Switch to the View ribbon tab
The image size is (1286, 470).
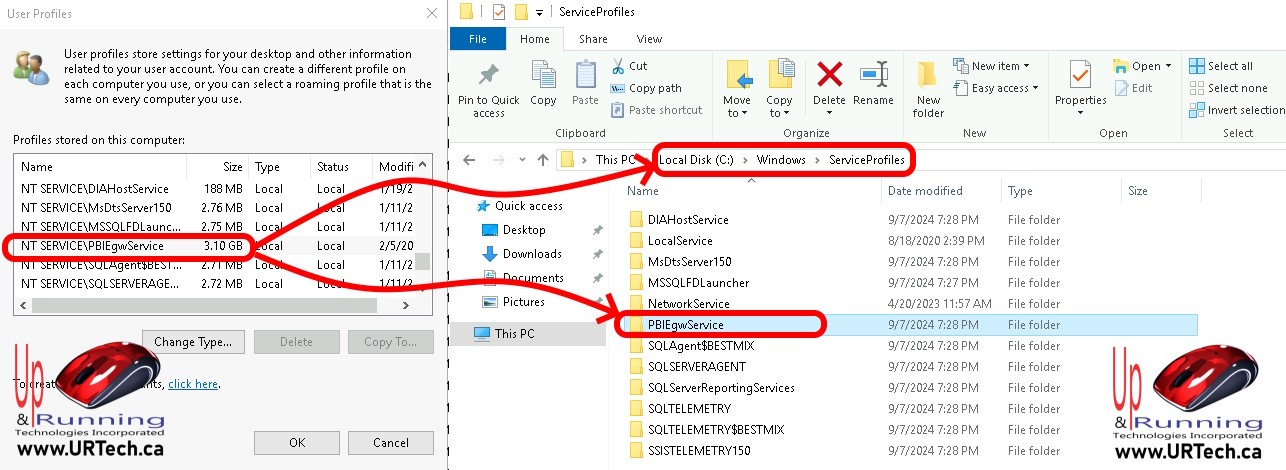(649, 39)
